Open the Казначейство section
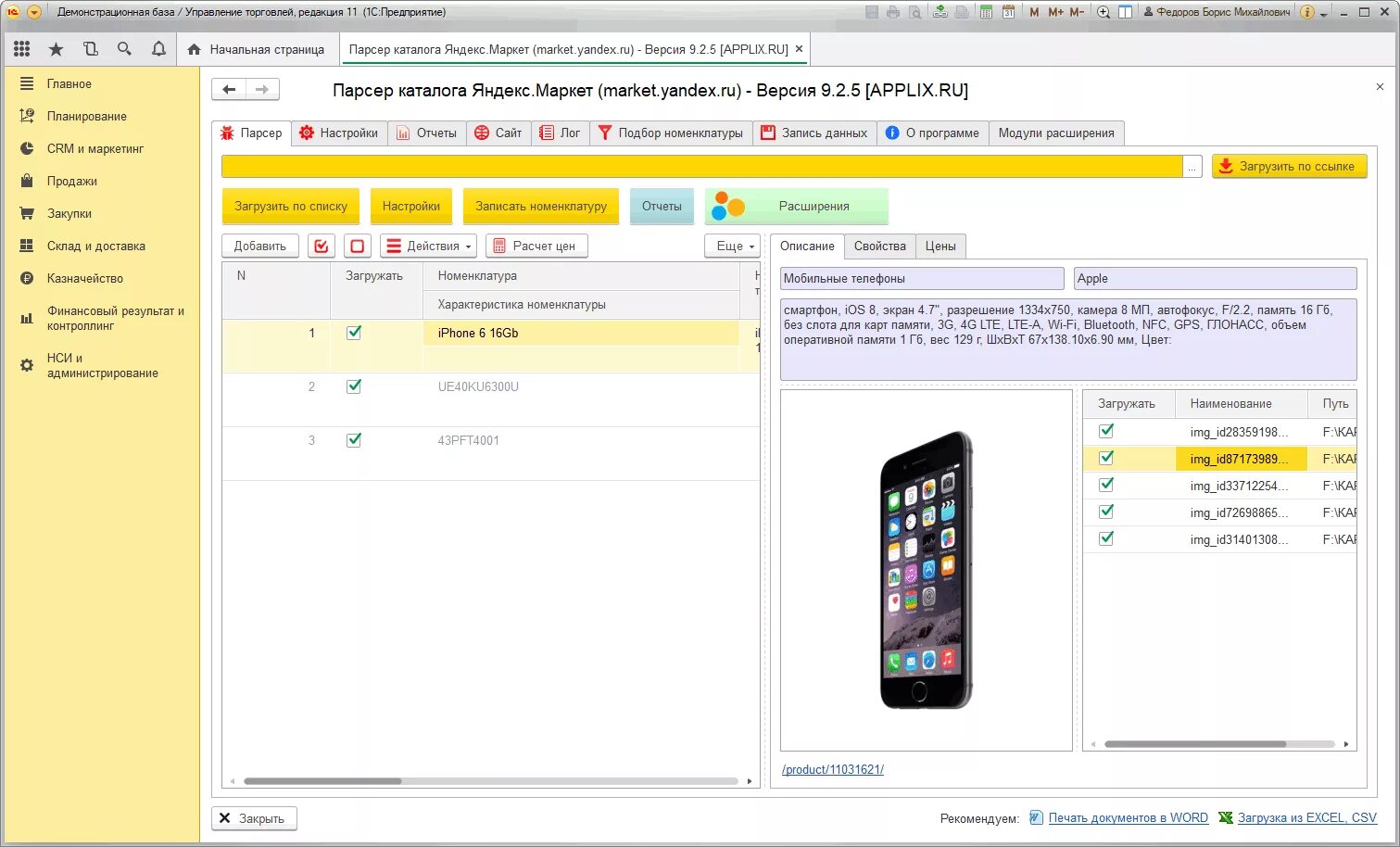Viewport: 1400px width, 847px height. pos(85,278)
